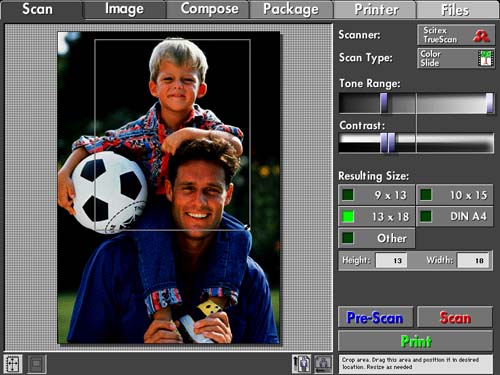Click the crop frame corner handle
The image size is (500, 375).
248,228
